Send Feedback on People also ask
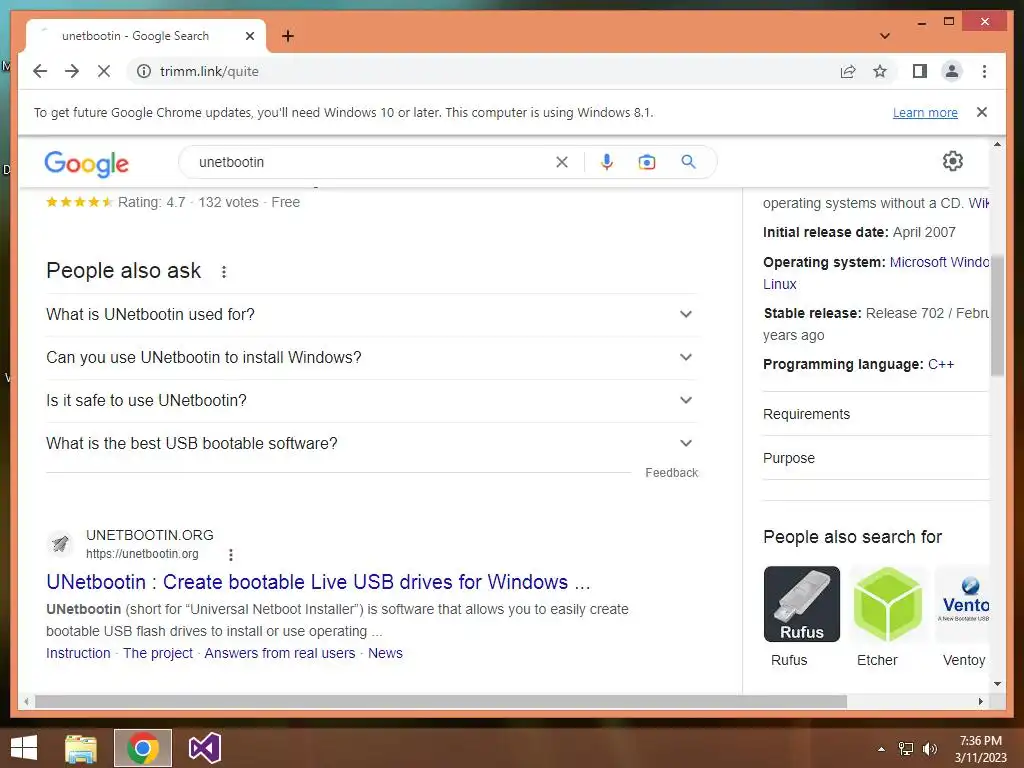The width and height of the screenshot is (1024, 768). tap(671, 473)
